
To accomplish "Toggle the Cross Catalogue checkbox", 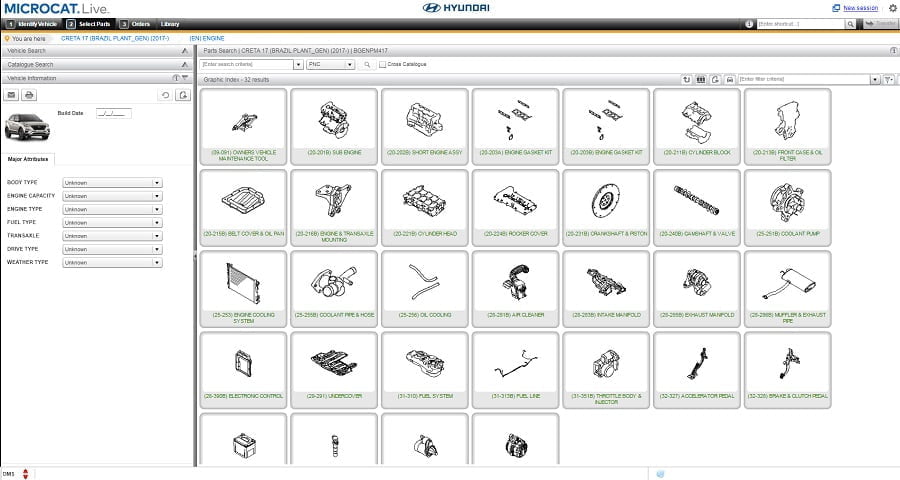I will click(382, 64).
